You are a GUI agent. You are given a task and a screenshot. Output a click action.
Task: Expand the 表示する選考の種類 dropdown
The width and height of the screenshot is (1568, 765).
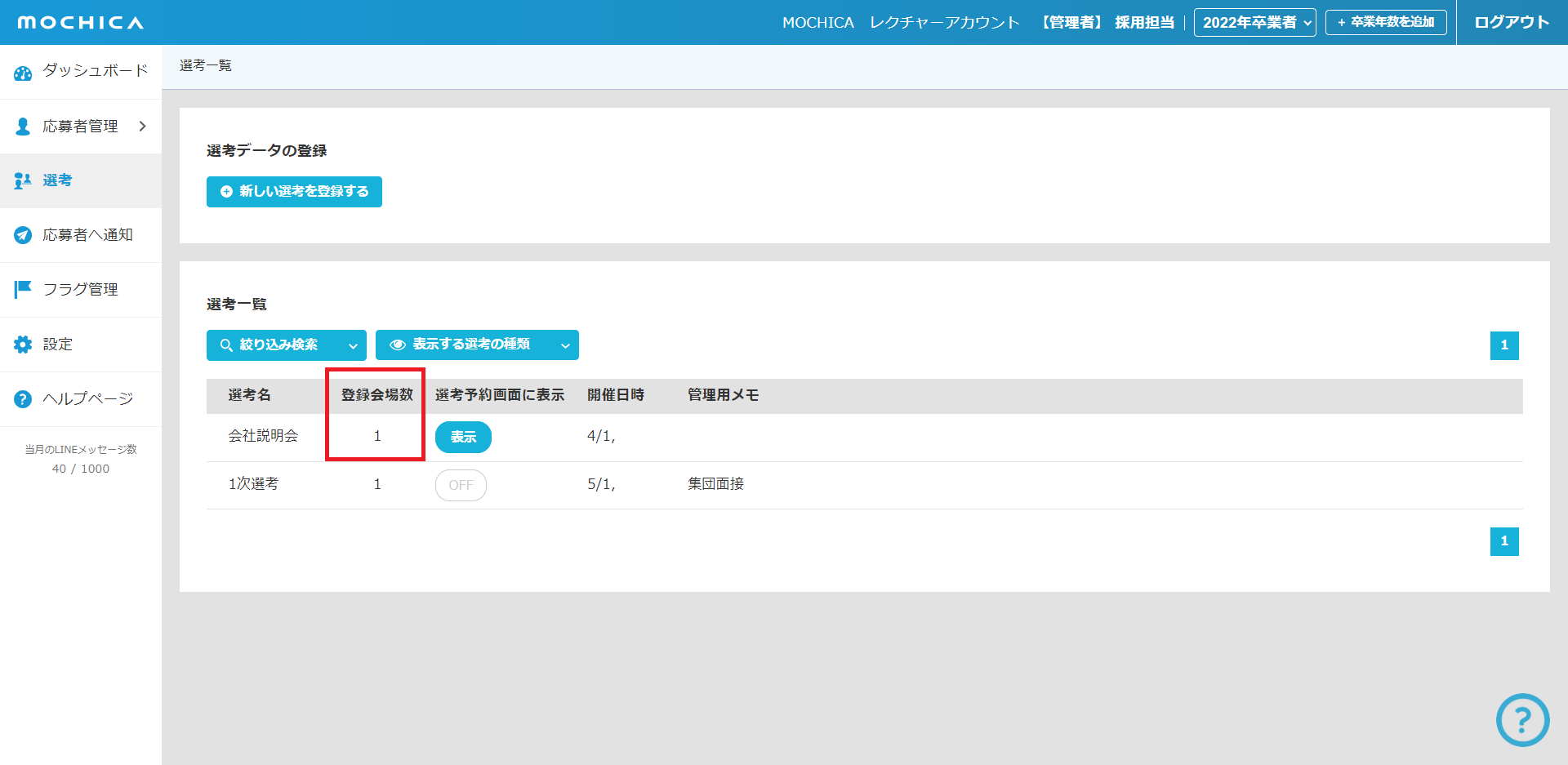(477, 345)
